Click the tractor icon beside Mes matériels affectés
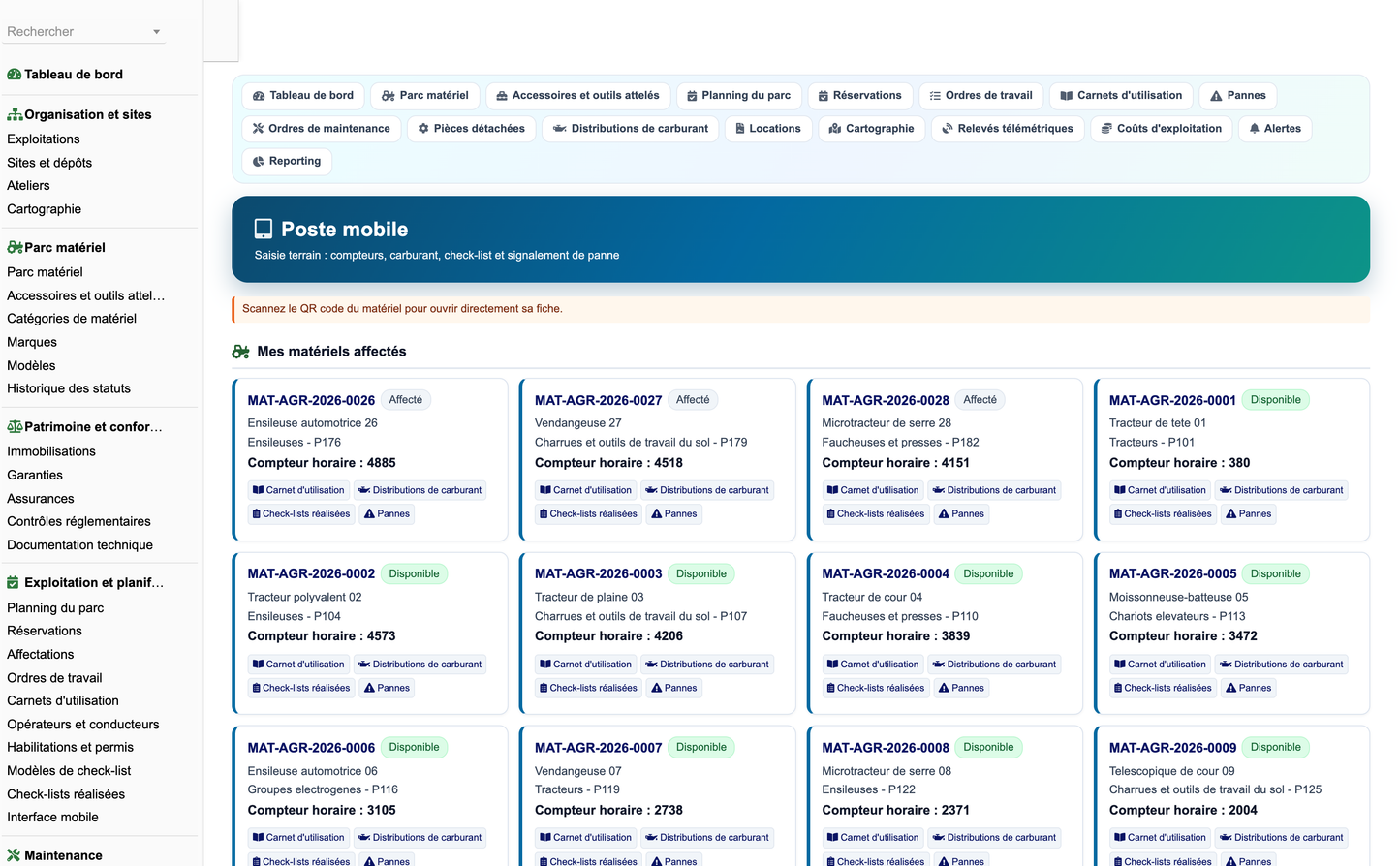 pos(241,352)
